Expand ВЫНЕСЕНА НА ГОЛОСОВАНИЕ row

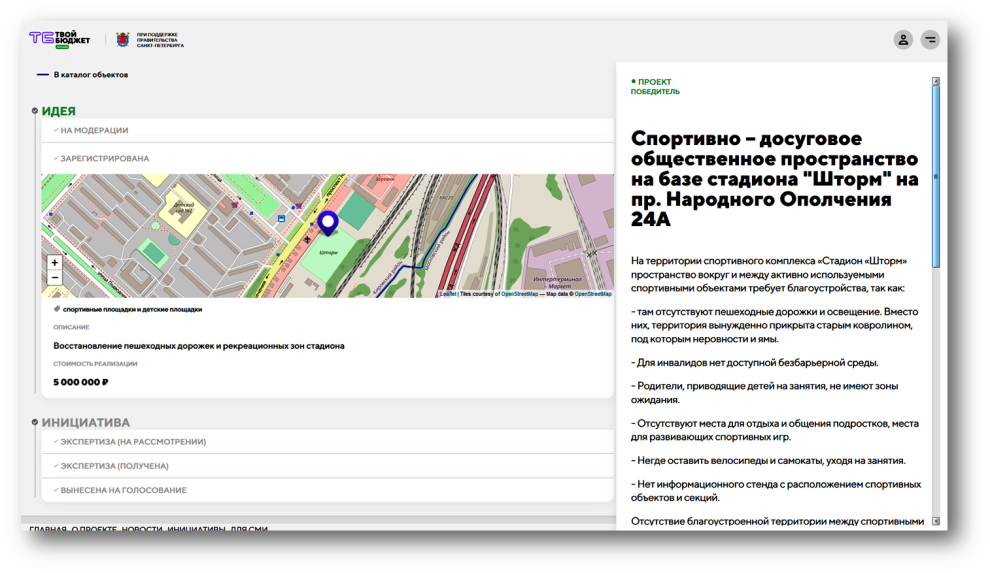pos(328,490)
